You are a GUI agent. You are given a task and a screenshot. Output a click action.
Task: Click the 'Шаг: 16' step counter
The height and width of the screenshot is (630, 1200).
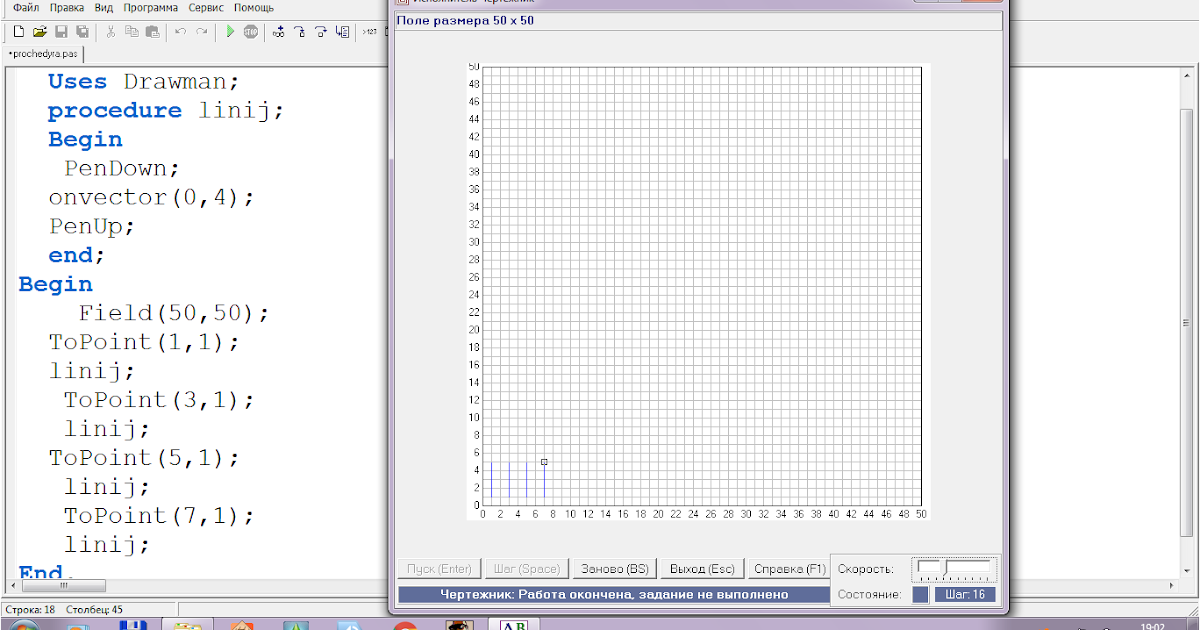964,594
